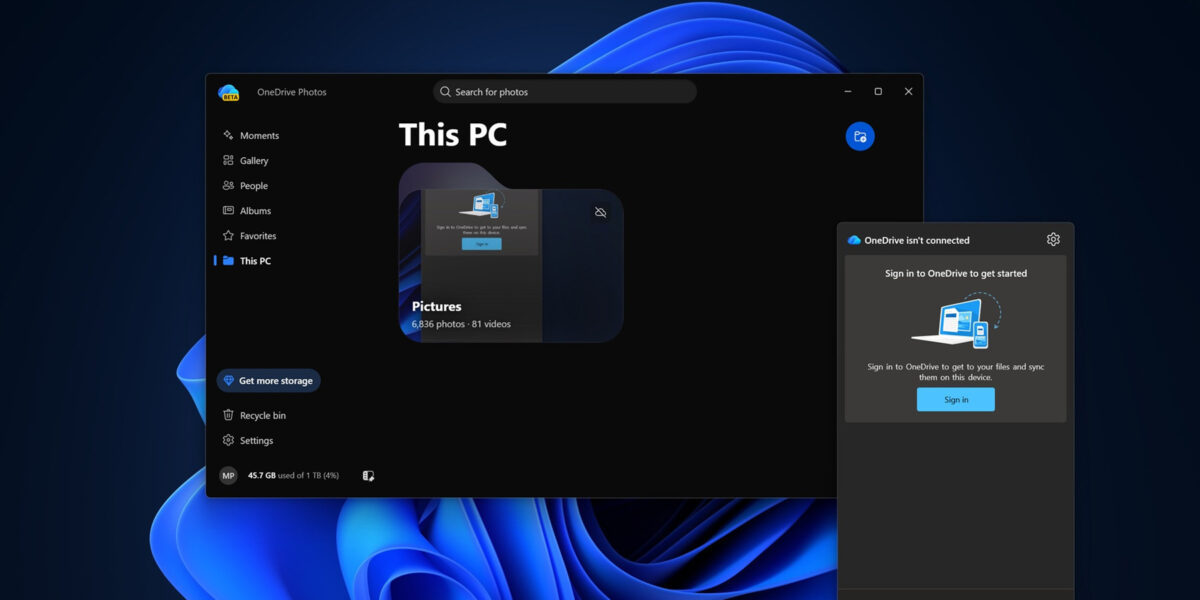This screenshot has width=1200, height=600.
Task: Click the MP account avatar
Action: tap(228, 476)
